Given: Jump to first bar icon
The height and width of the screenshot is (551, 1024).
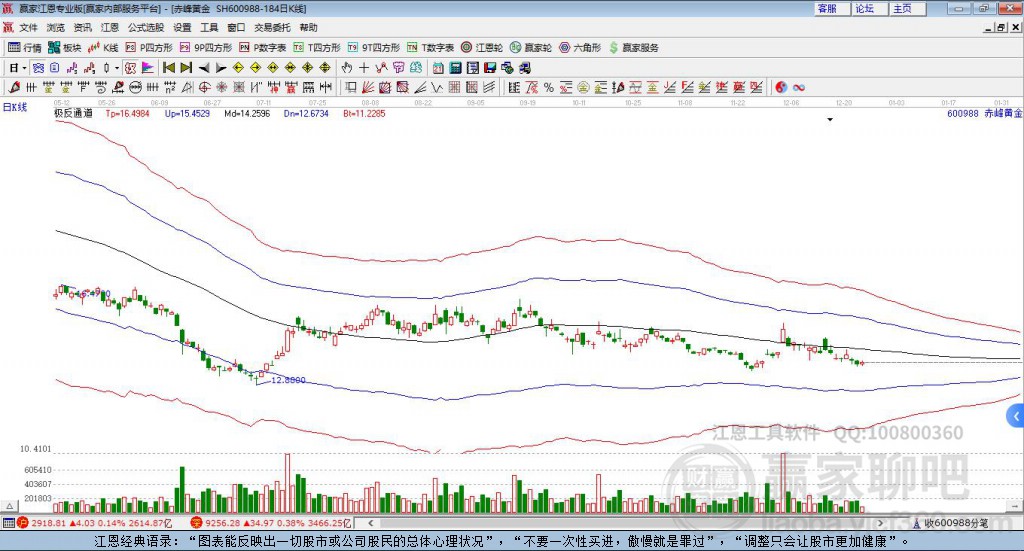Looking at the screenshot, I should (168, 68).
